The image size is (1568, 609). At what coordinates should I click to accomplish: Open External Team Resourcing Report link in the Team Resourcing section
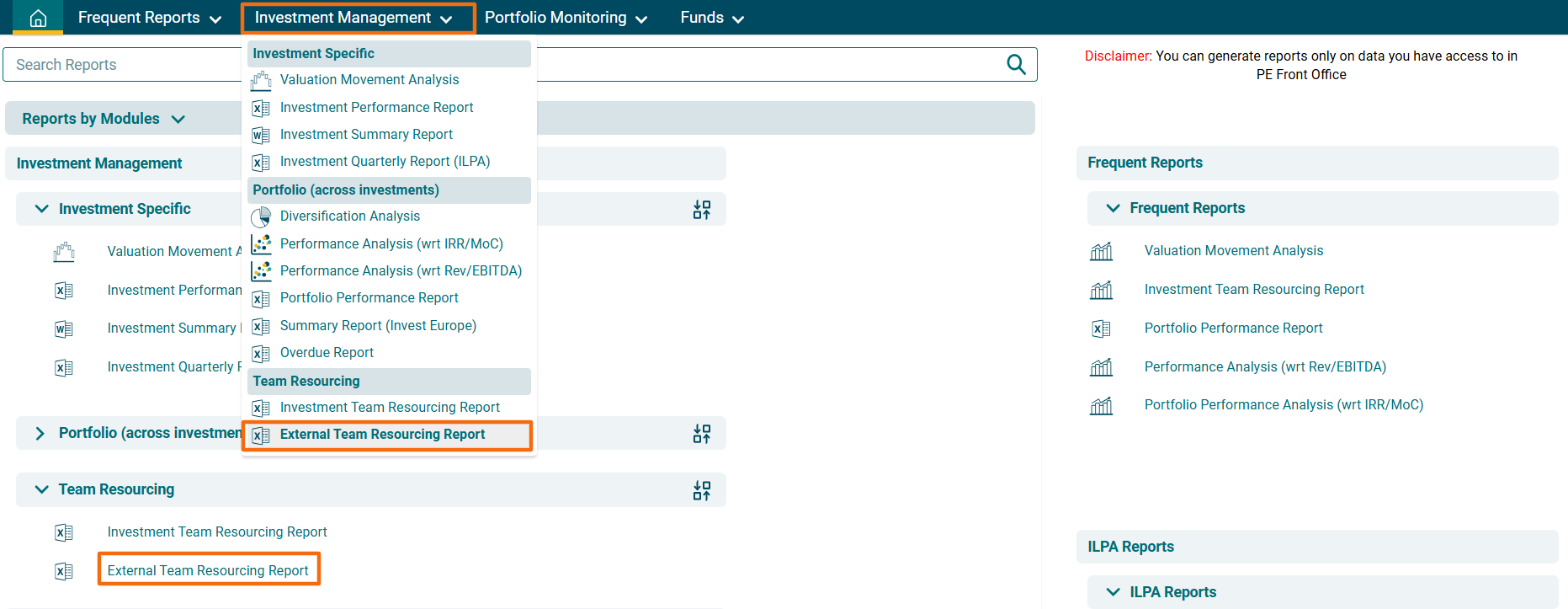208,570
